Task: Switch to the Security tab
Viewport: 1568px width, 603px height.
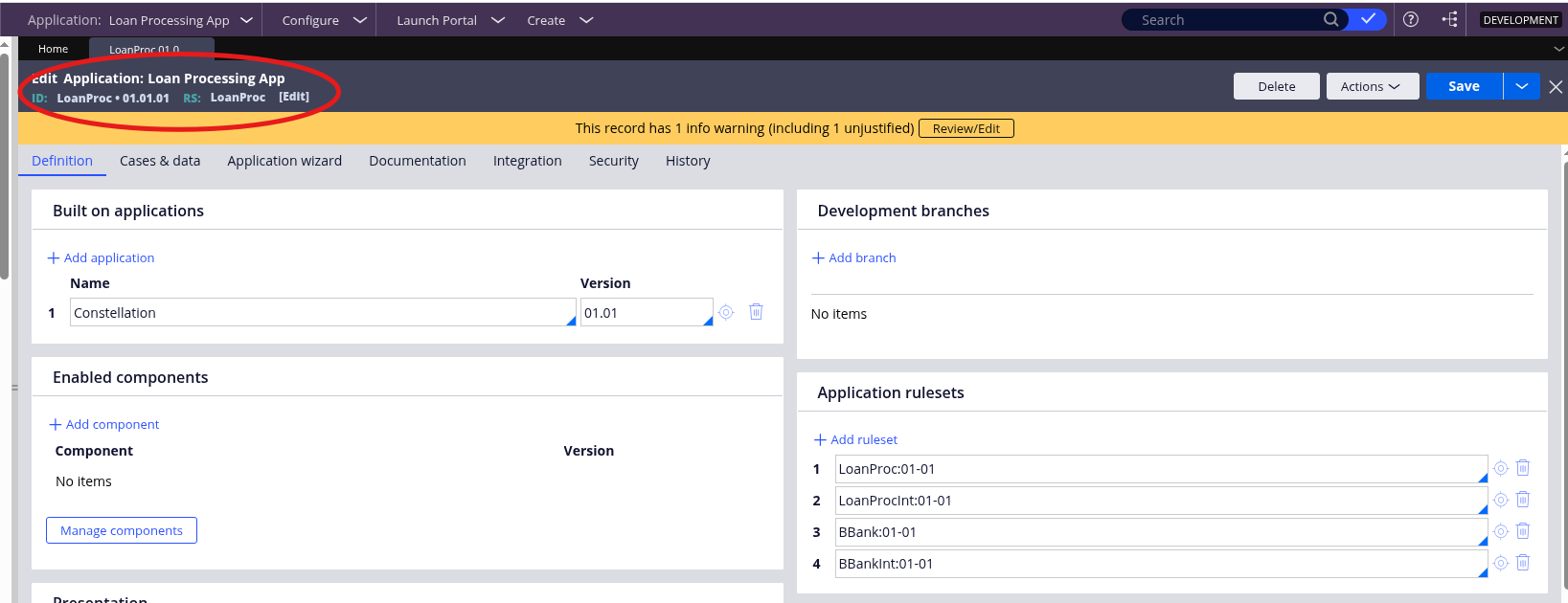Action: coord(613,161)
